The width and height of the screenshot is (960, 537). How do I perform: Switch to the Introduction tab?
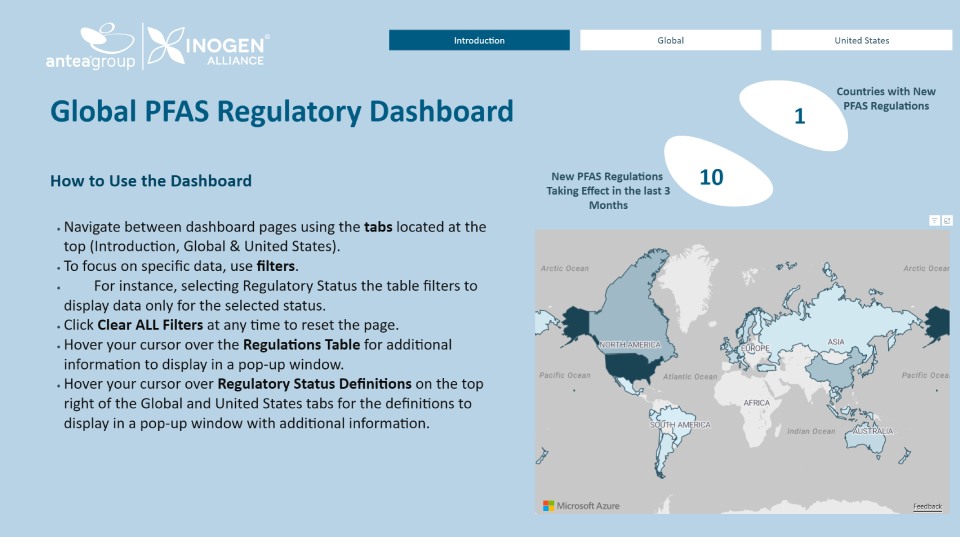[479, 40]
